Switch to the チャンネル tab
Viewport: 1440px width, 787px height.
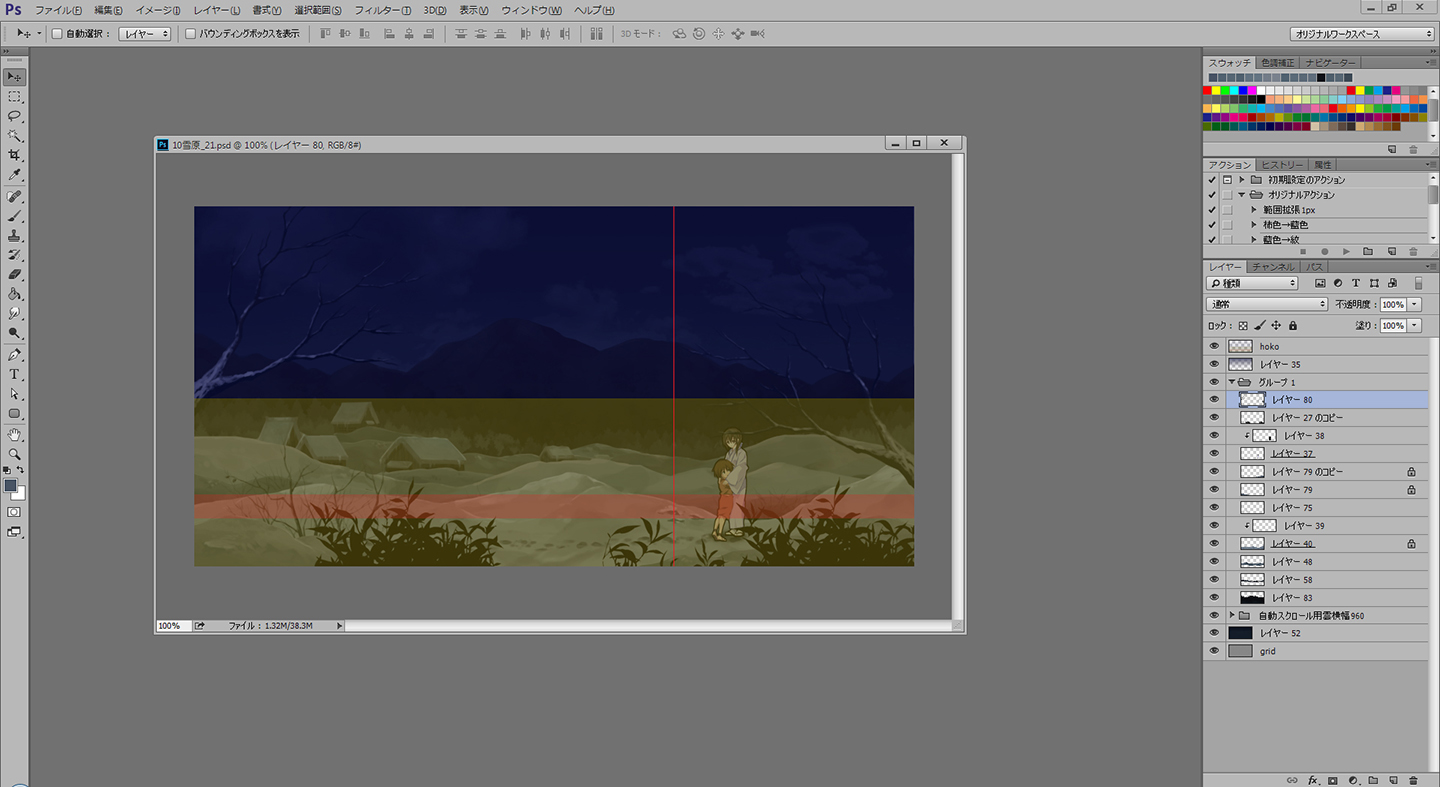(1273, 267)
